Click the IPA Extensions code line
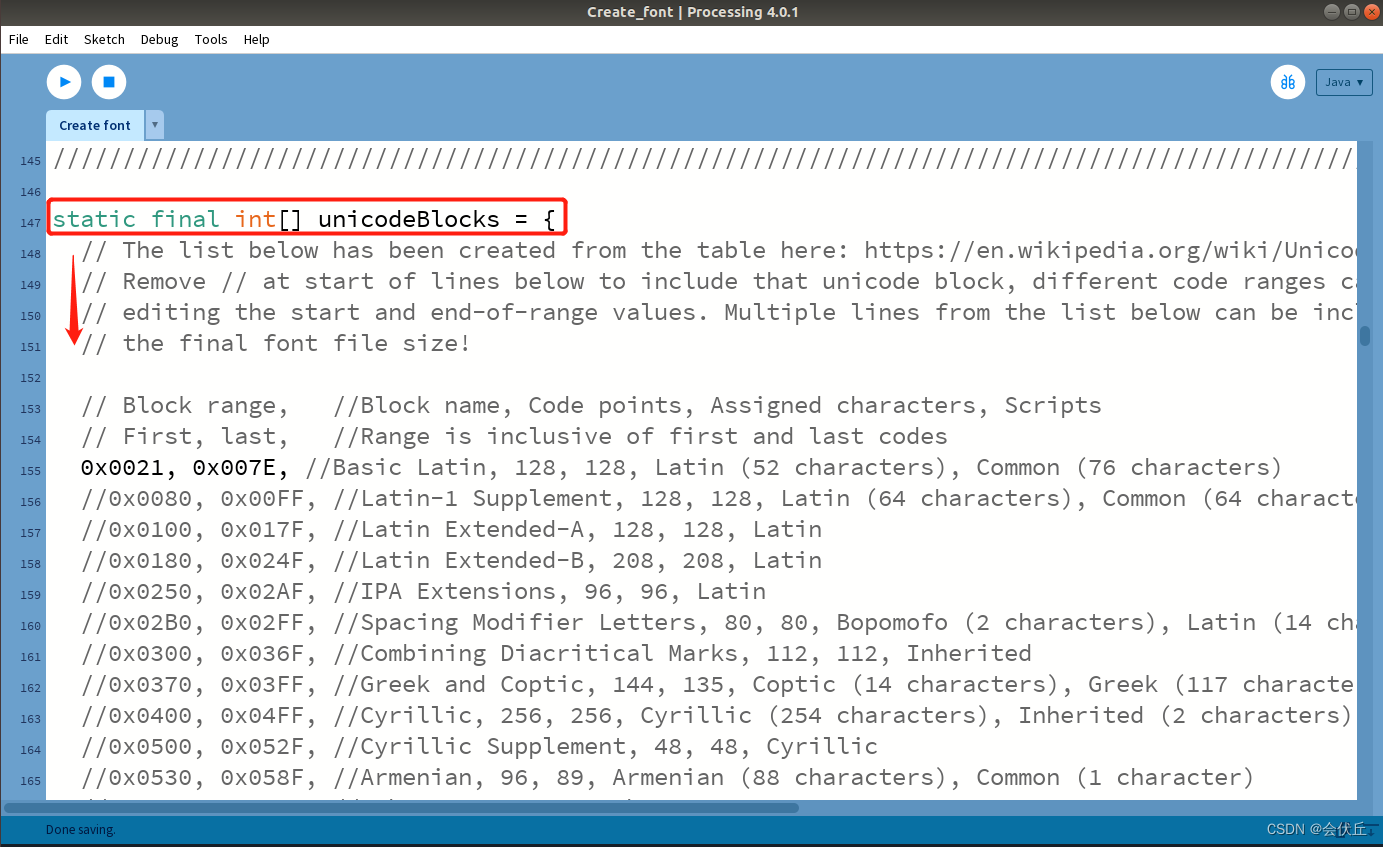1383x847 pixels. coord(423,591)
